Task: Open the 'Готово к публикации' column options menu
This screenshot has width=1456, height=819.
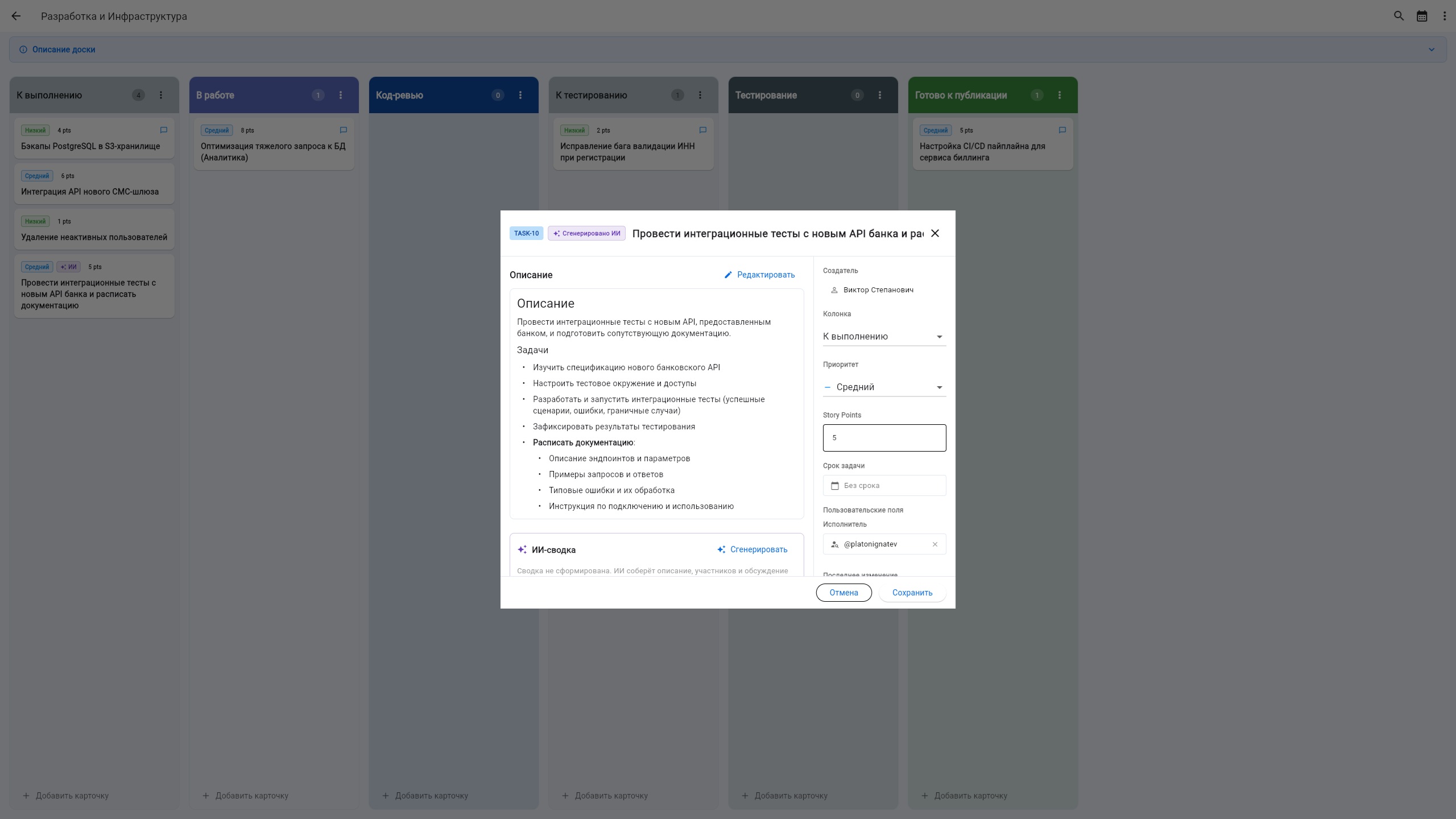Action: click(1060, 95)
